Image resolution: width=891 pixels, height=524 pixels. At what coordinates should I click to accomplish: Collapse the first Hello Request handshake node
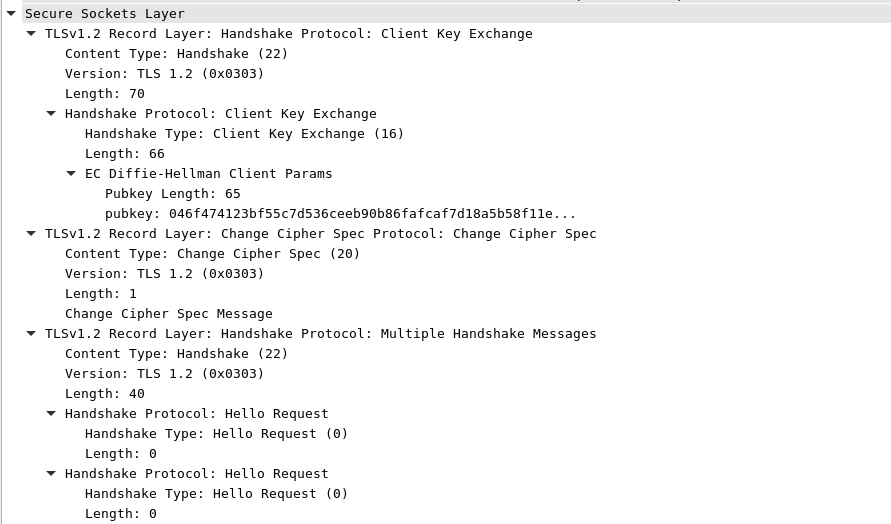(51, 413)
